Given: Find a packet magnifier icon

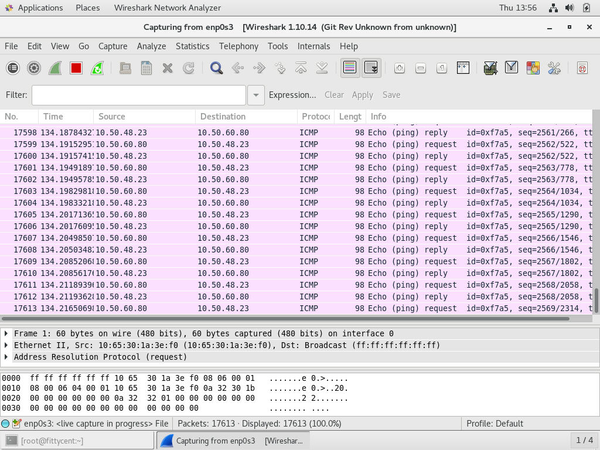Looking at the screenshot, I should point(216,68).
